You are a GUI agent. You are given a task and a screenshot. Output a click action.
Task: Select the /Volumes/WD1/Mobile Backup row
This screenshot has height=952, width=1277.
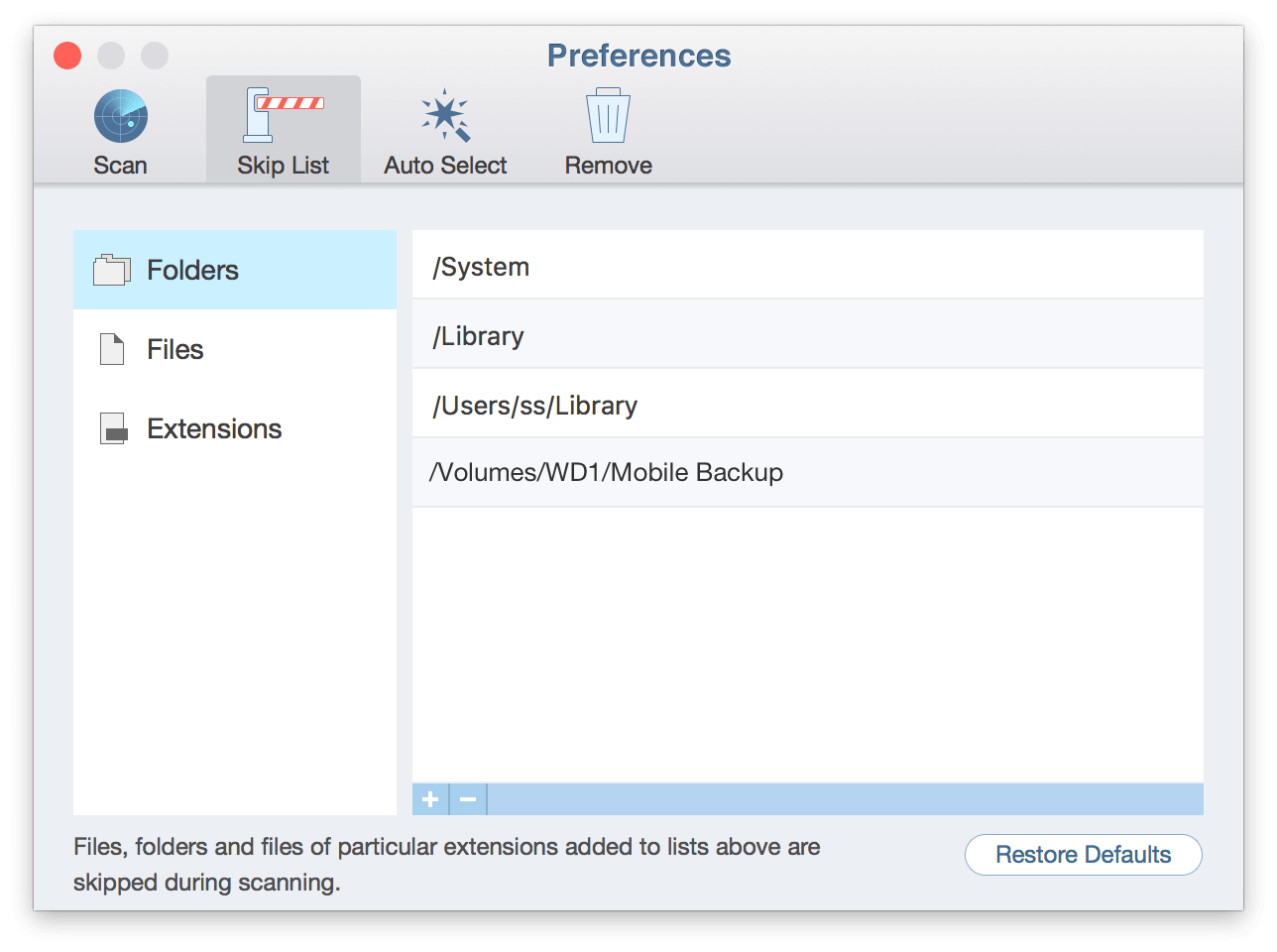point(808,473)
